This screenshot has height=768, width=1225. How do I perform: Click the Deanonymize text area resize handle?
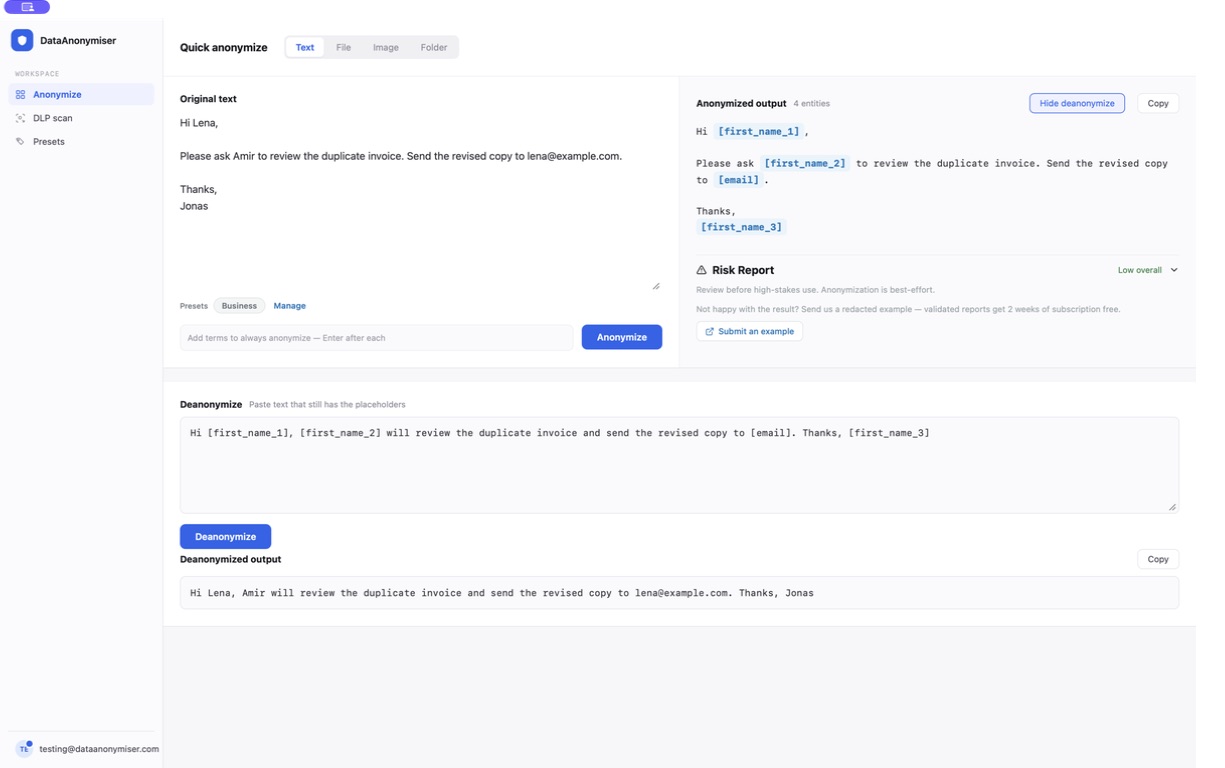[1172, 507]
